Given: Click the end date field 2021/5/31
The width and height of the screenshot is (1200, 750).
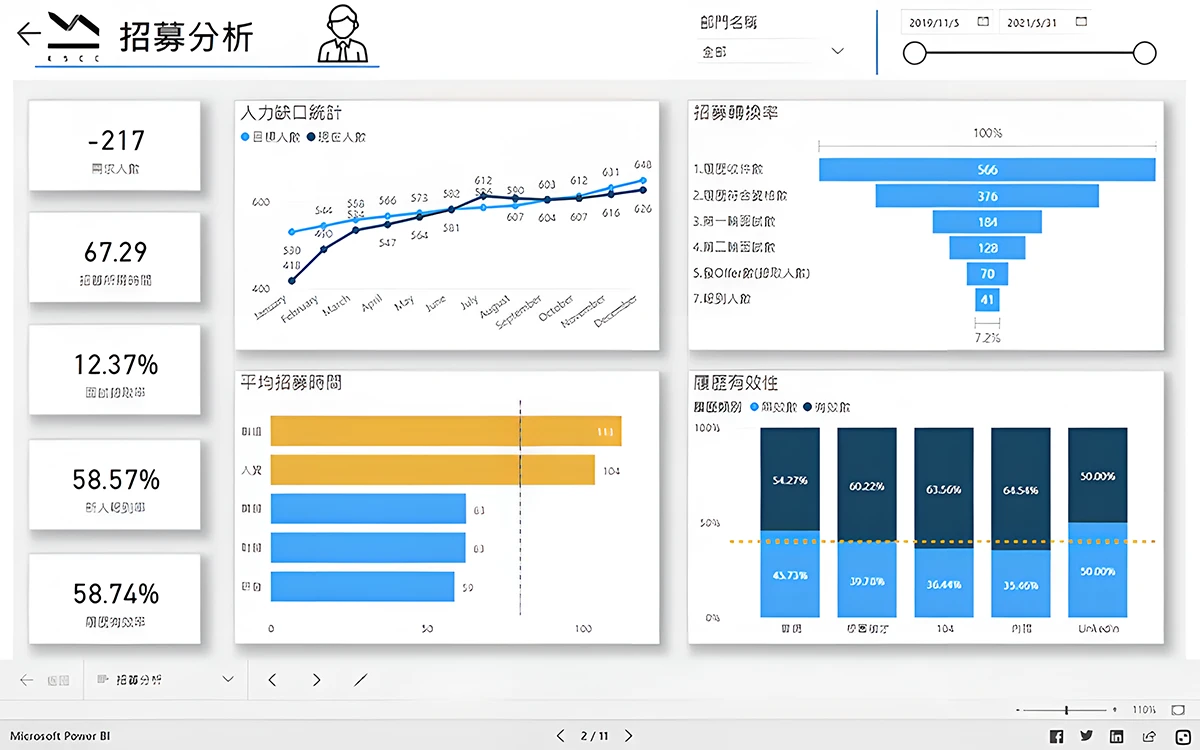Looking at the screenshot, I should point(1032,21).
